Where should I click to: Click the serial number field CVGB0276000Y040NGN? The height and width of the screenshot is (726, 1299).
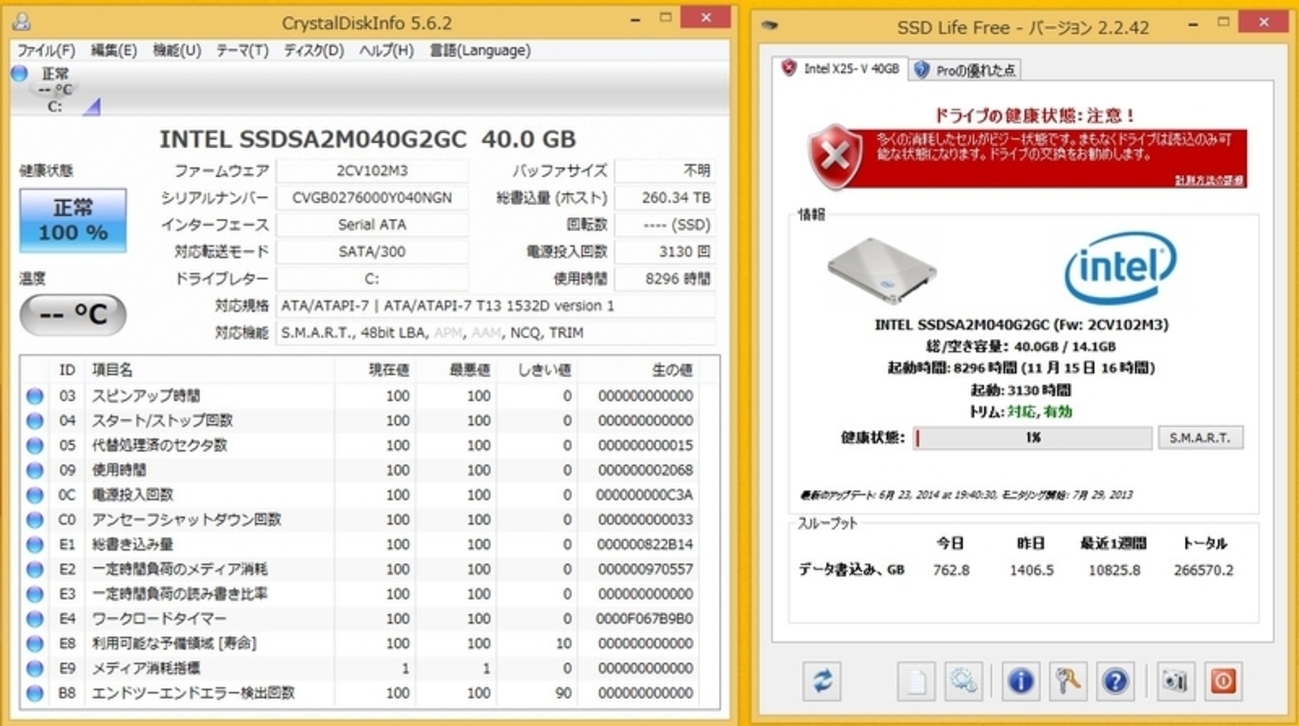(x=372, y=198)
